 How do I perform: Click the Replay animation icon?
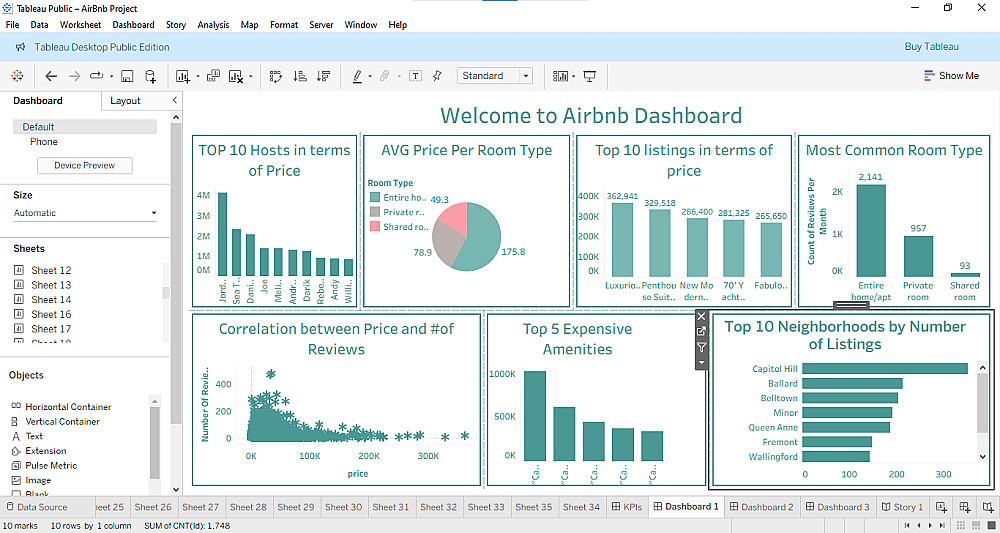pyautogui.click(x=96, y=76)
